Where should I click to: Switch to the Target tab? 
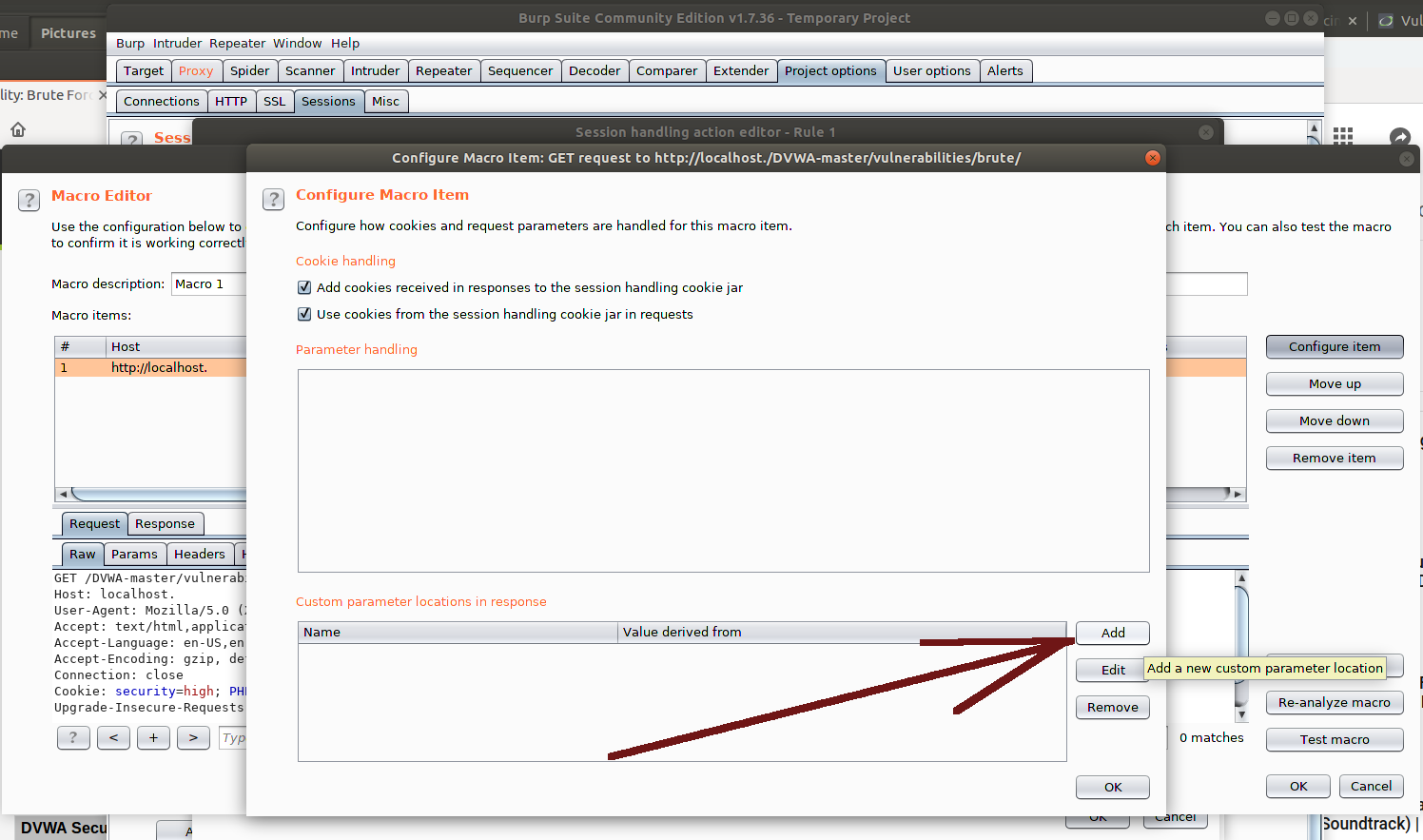(x=144, y=70)
